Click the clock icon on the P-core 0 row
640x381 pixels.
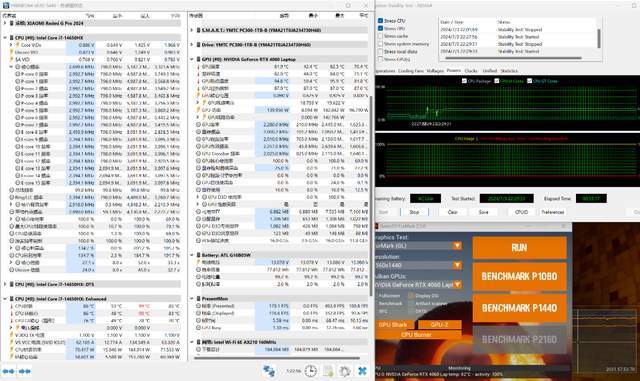point(18,74)
